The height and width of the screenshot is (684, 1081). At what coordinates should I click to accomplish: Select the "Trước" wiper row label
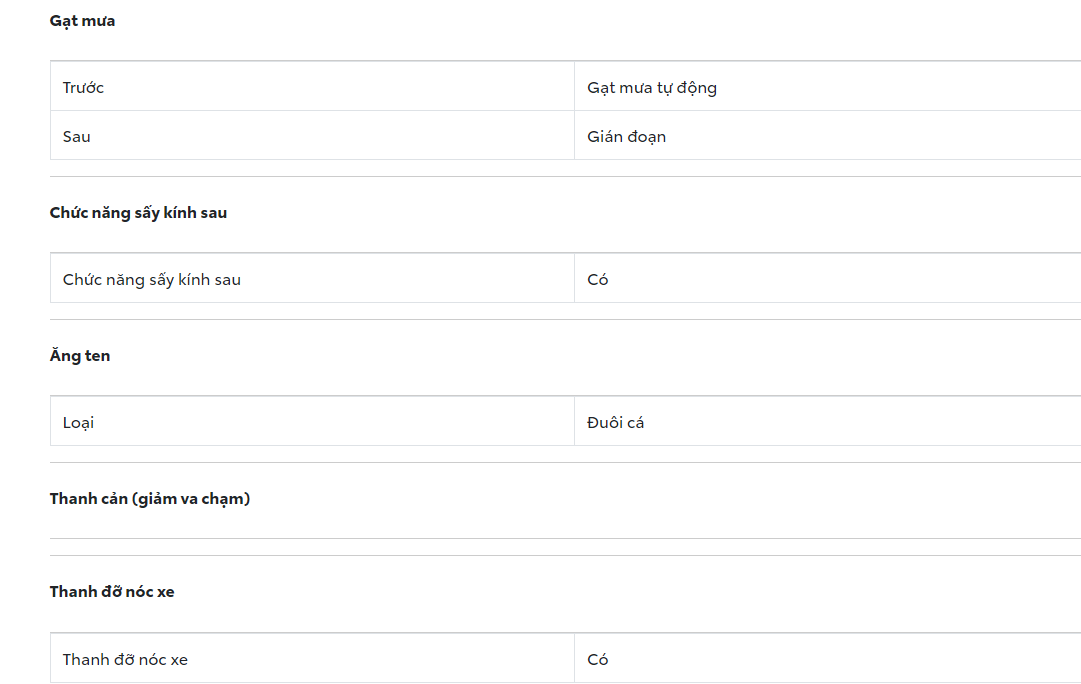pyautogui.click(x=83, y=88)
